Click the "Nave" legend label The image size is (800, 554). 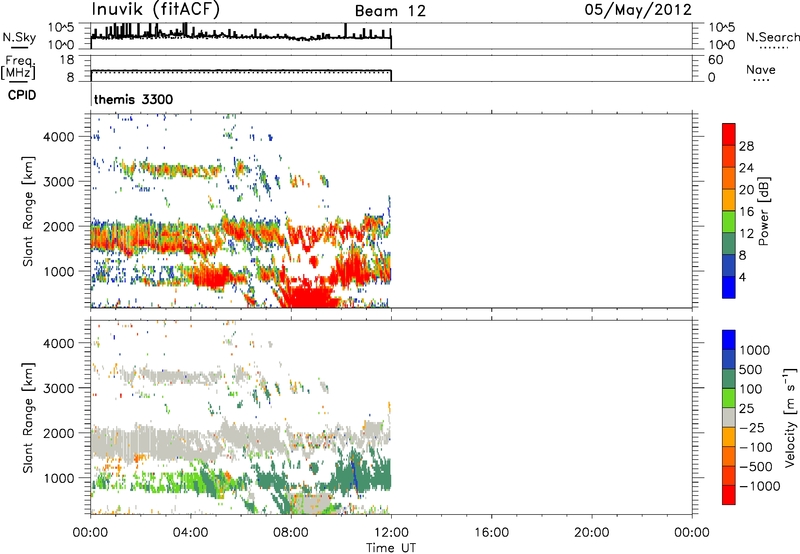click(761, 69)
